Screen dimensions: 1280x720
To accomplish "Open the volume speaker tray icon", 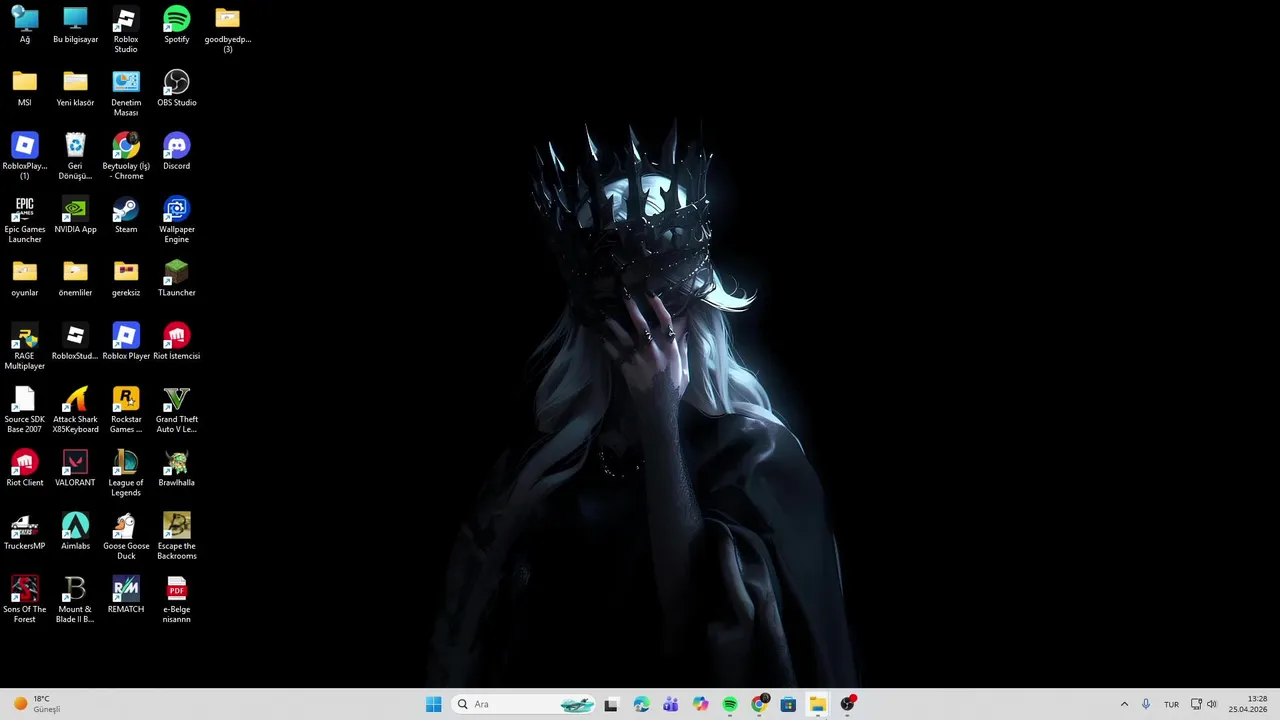I will coord(1212,704).
